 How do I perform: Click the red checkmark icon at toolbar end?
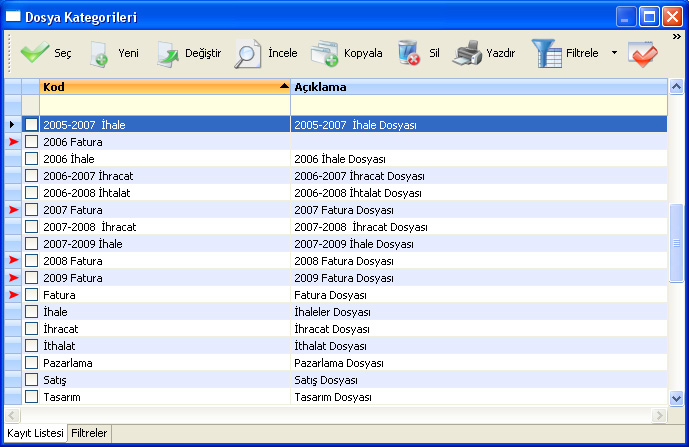pos(643,53)
